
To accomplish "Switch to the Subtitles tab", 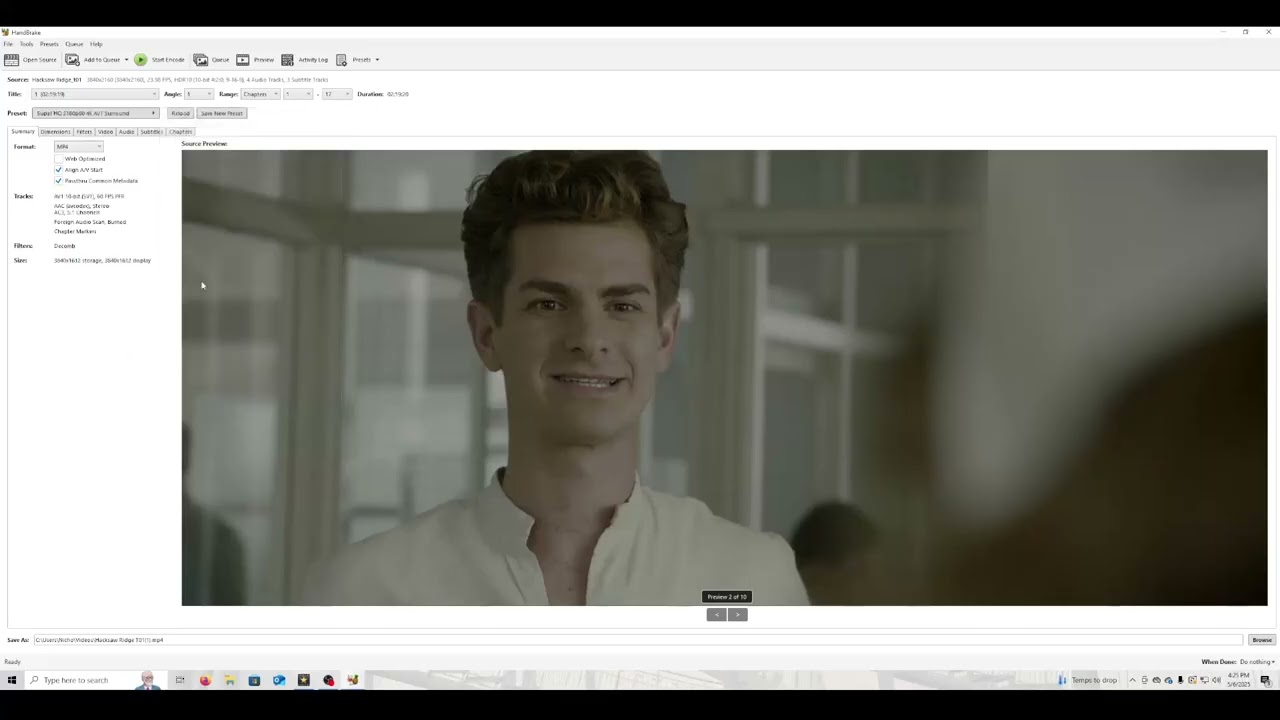I will pyautogui.click(x=151, y=132).
